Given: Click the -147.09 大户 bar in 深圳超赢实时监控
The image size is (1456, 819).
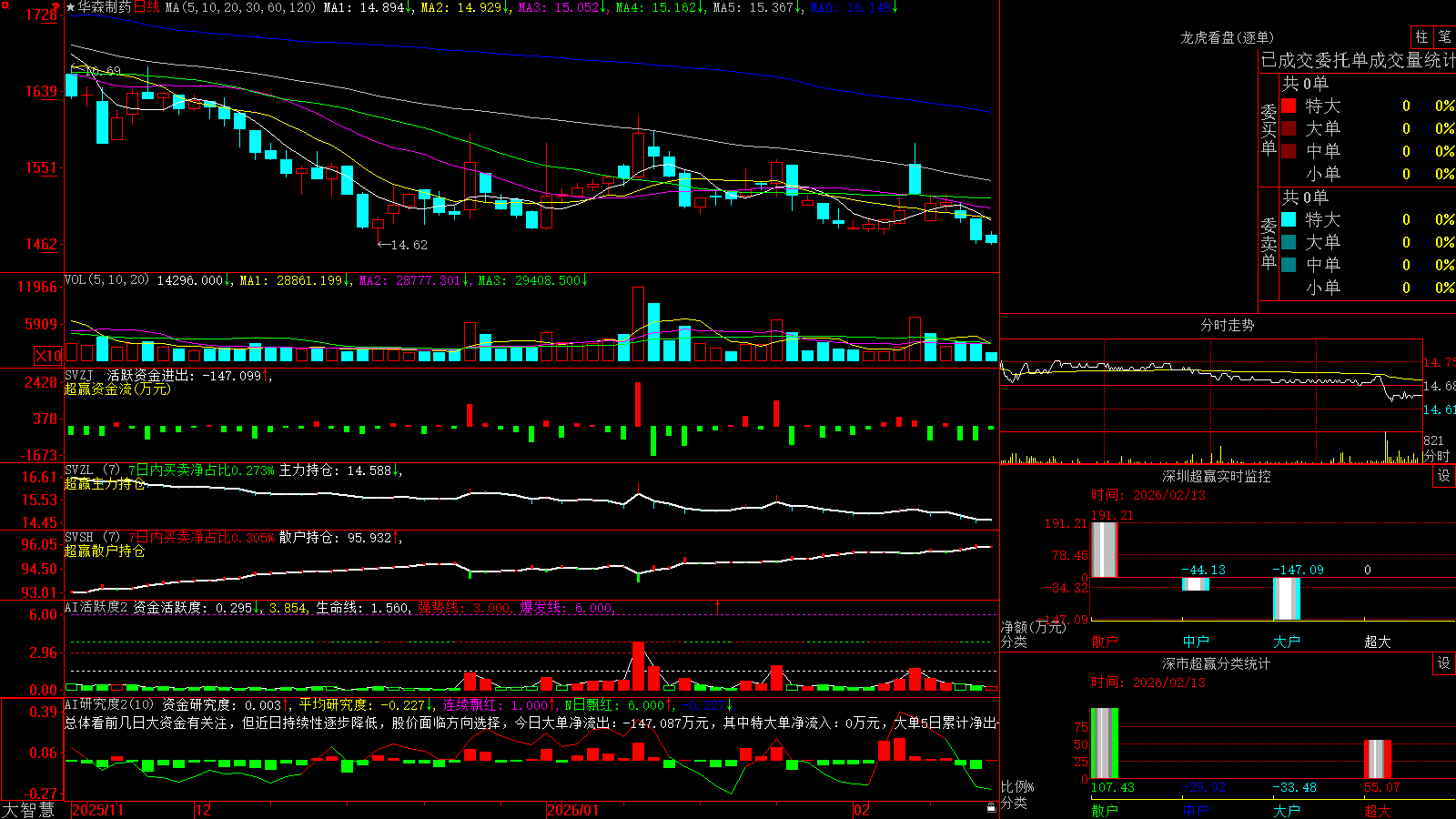Looking at the screenshot, I should [1287, 599].
